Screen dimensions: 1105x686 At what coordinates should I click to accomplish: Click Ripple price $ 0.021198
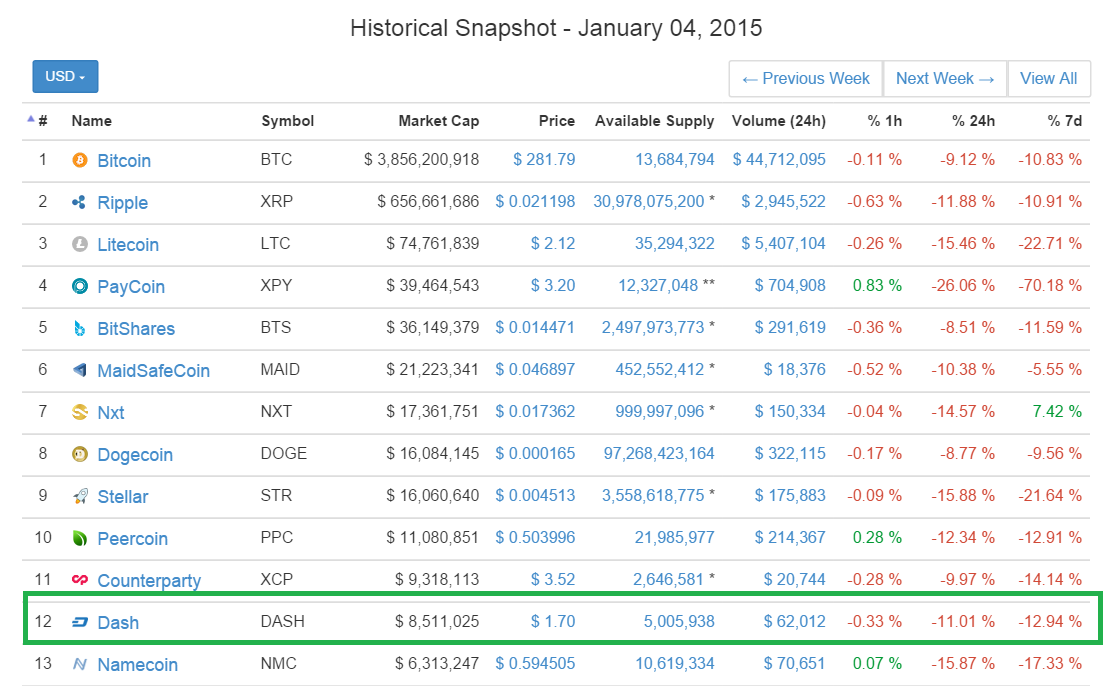535,202
